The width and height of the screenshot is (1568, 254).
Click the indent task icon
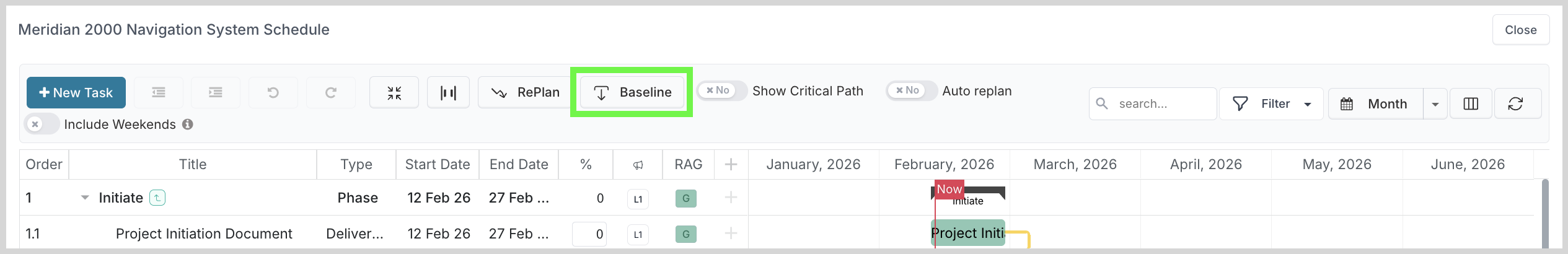216,92
